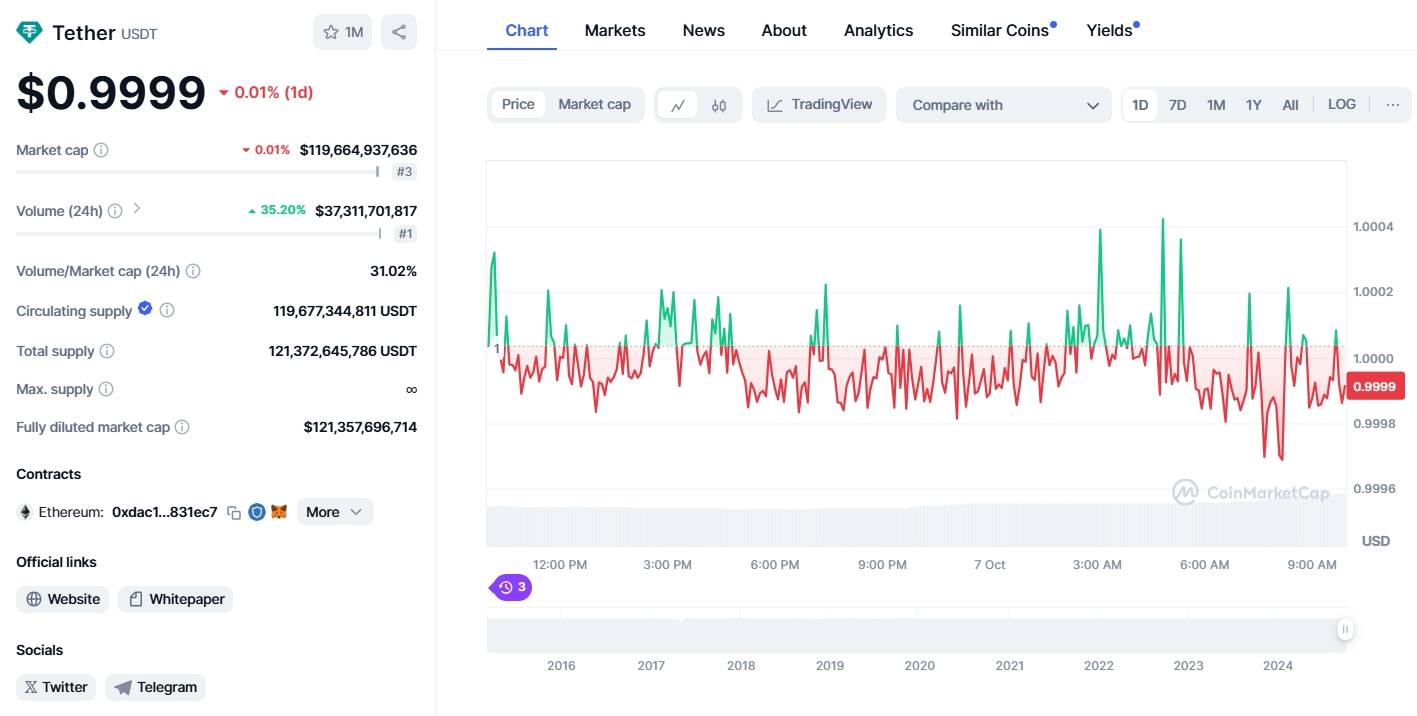
Task: Click the $37,311,701,817 volume value
Action: pyautogui.click(x=366, y=211)
